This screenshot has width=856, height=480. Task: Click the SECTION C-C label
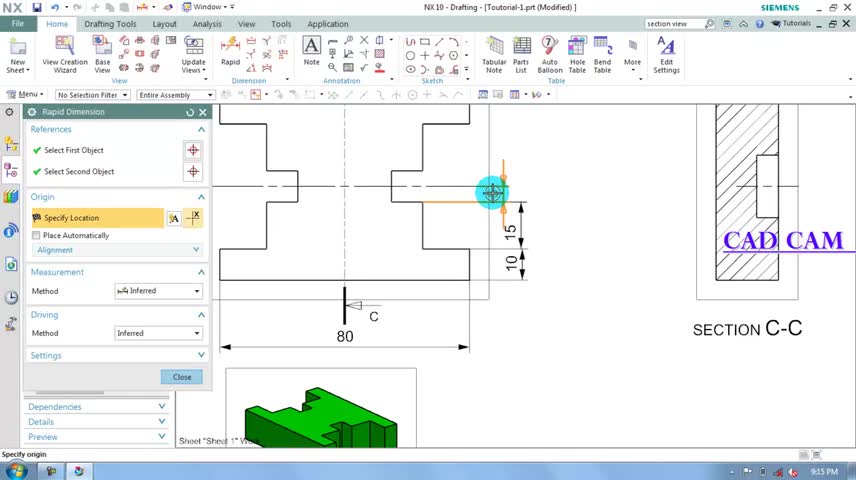click(x=747, y=329)
